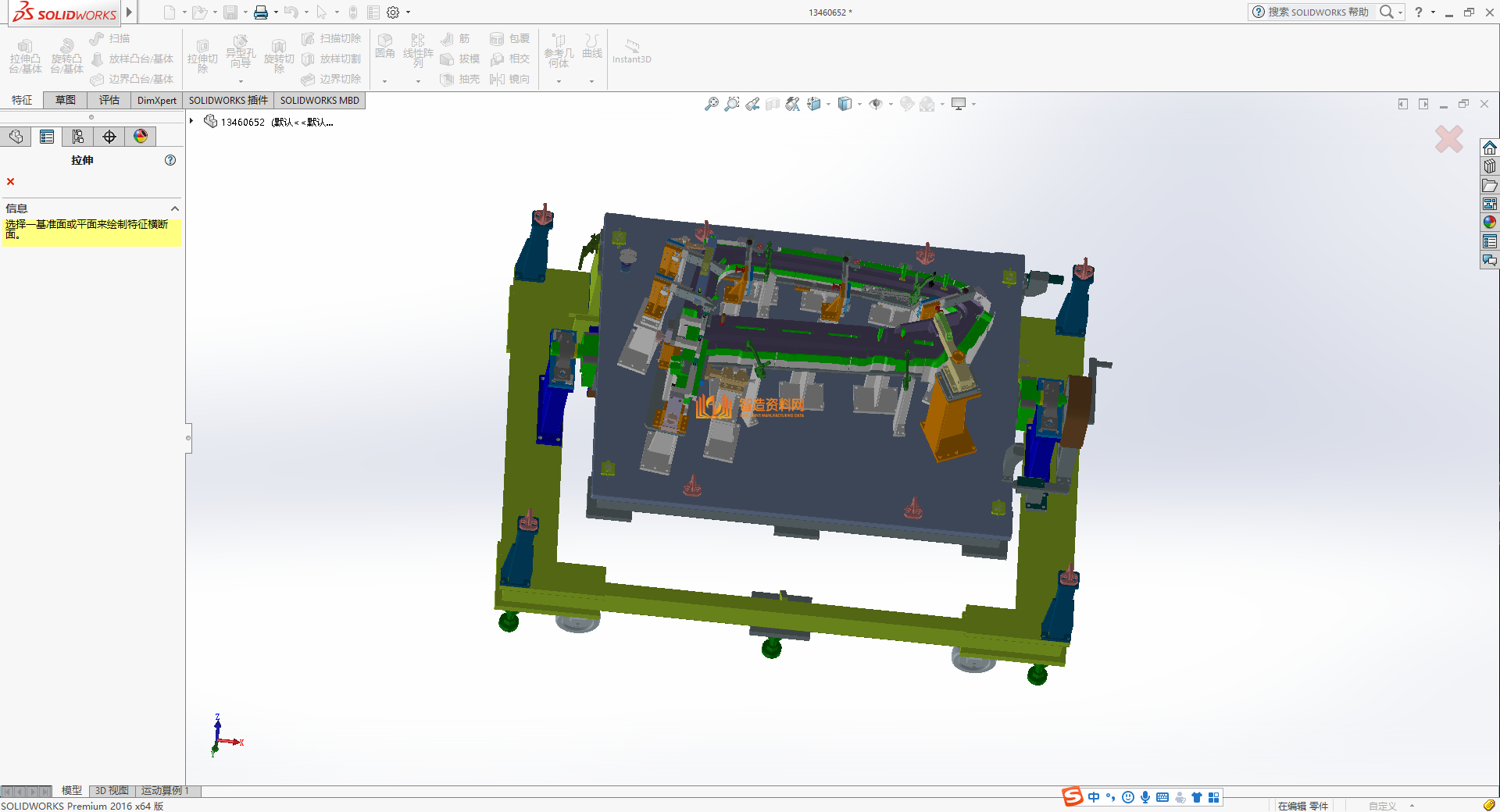Switch to the FeatureManager design tree tab
Viewport: 1500px width, 812px height.
[16, 137]
